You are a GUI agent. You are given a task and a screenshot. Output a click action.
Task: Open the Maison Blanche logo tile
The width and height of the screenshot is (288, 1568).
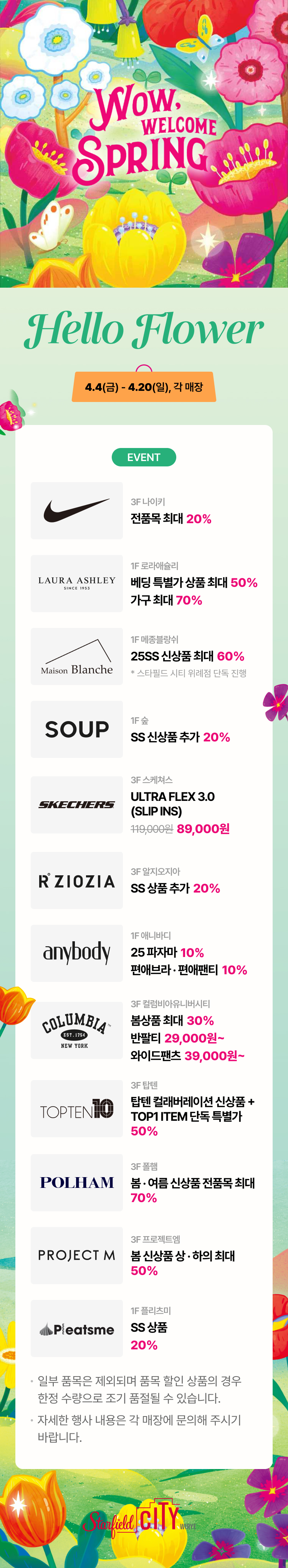coord(77,656)
